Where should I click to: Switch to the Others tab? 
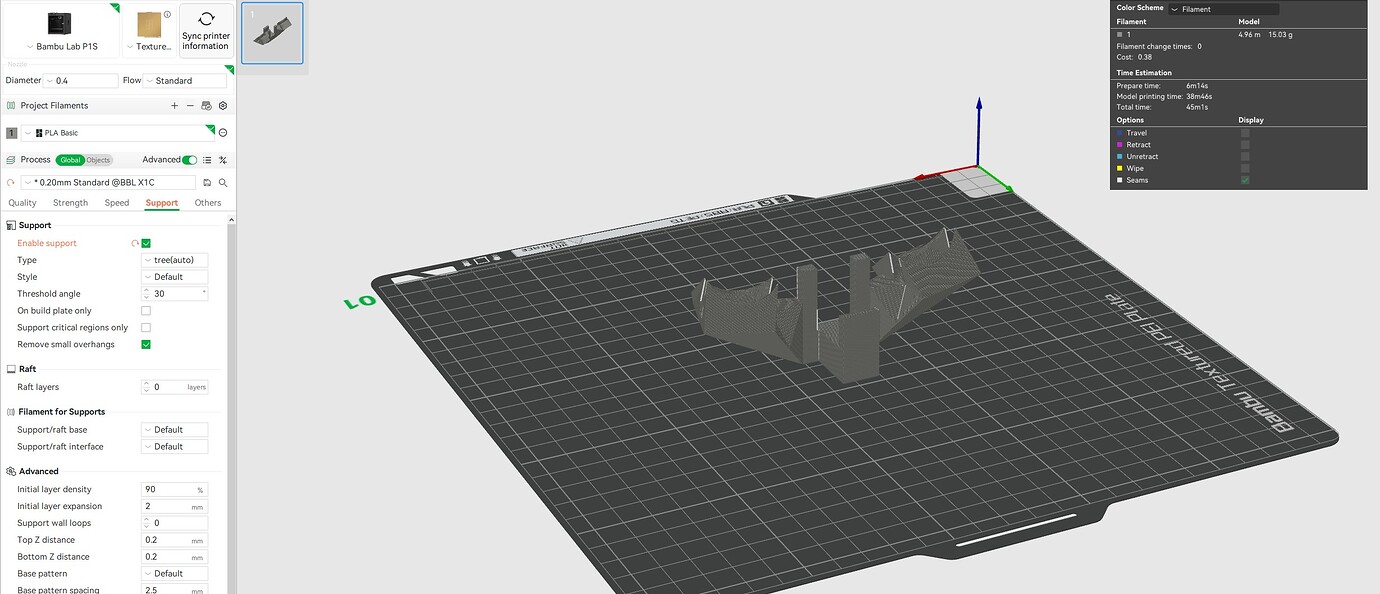(208, 203)
